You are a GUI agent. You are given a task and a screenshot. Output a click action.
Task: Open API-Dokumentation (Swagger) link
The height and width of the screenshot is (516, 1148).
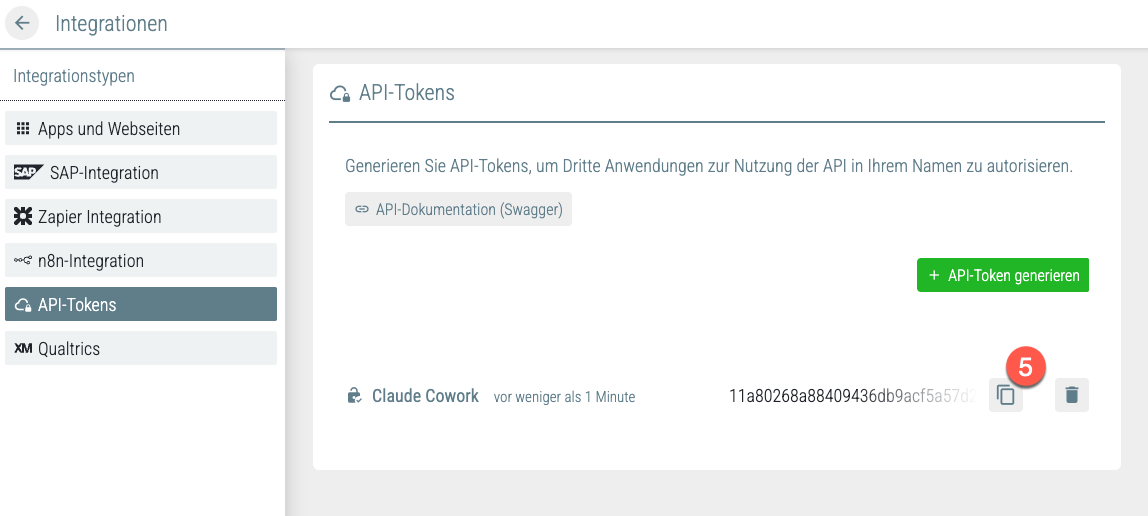[458, 209]
